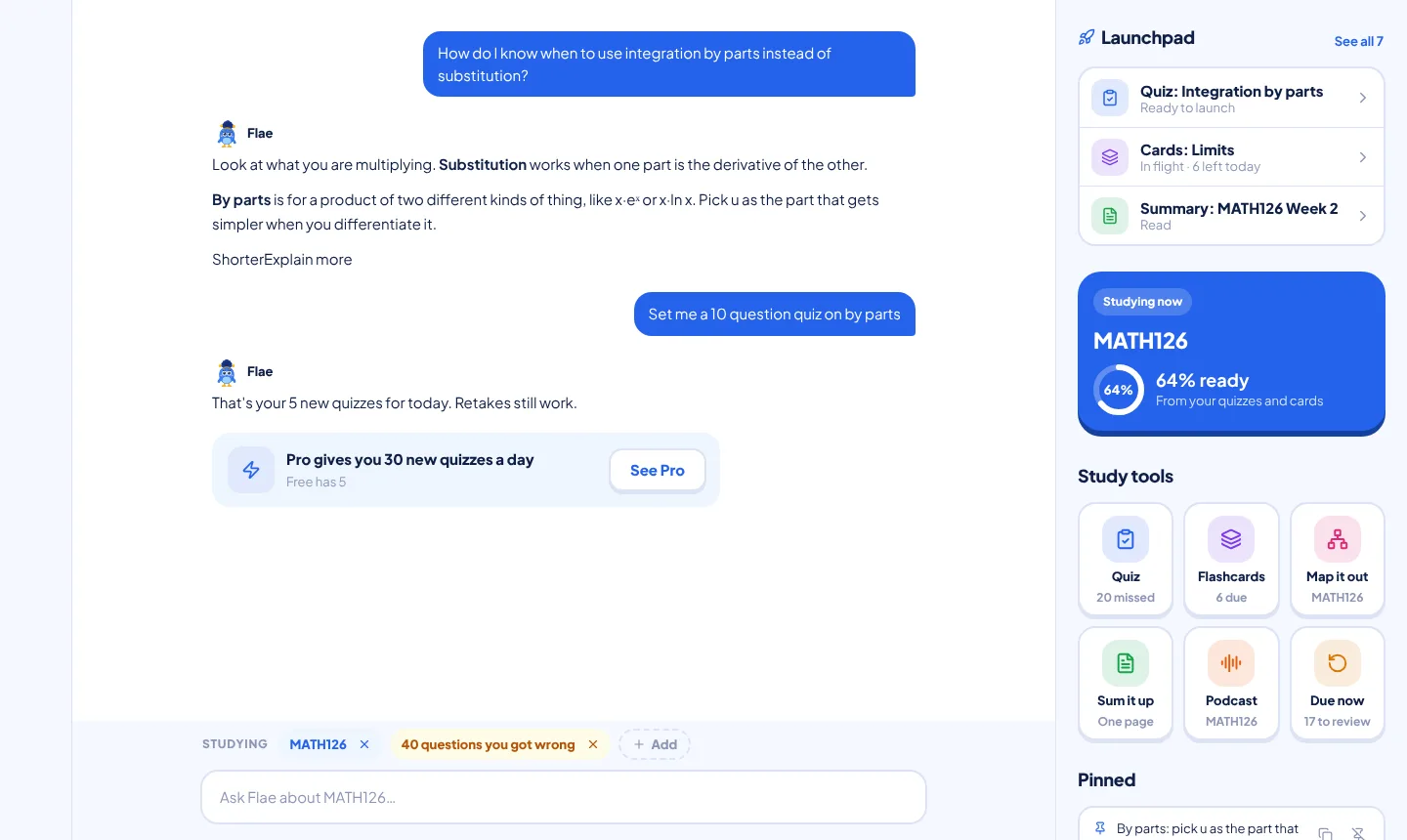Open the Sum it up tool
The height and width of the screenshot is (840, 1407).
tap(1126, 684)
